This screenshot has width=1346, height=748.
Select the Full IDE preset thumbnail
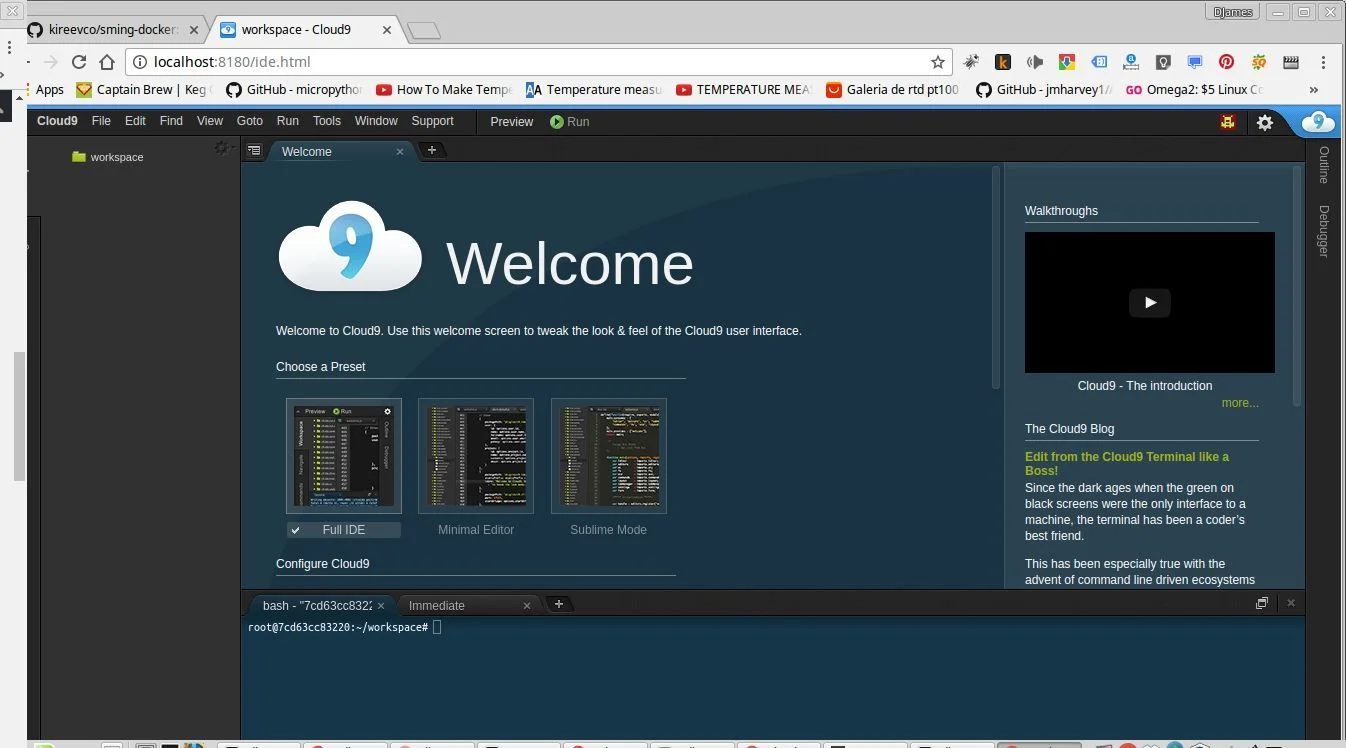(x=344, y=456)
